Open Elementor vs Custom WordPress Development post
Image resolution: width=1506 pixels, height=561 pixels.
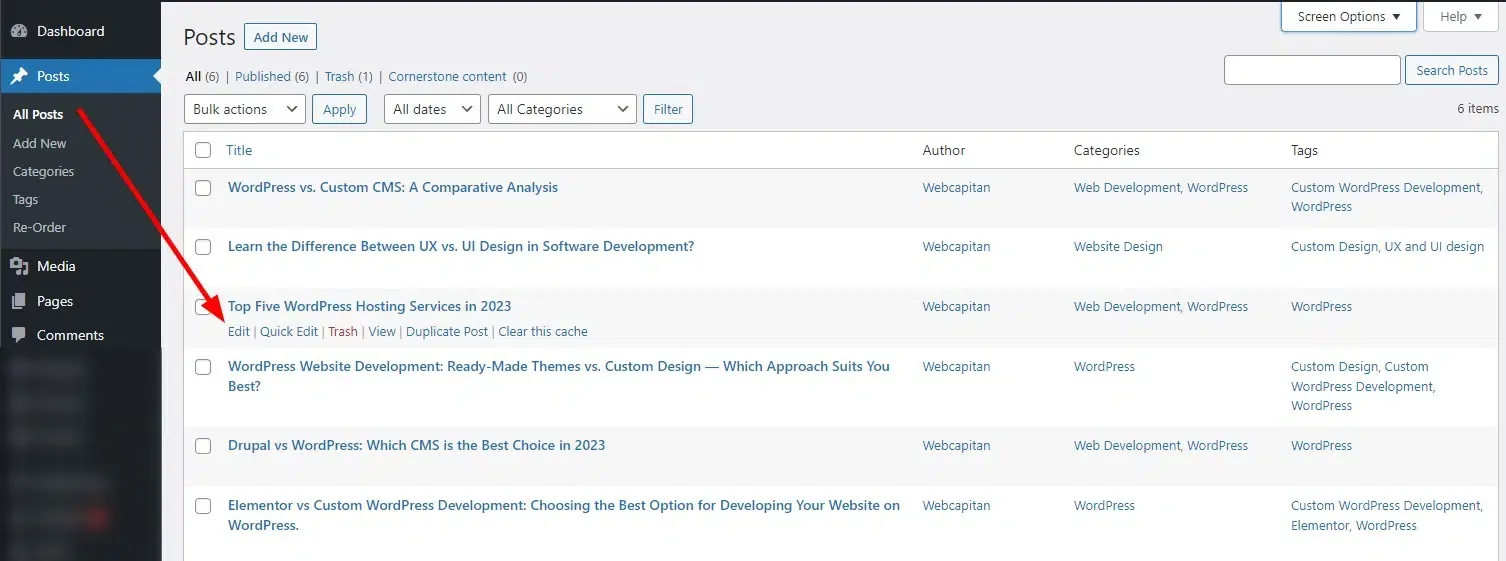tap(564, 515)
